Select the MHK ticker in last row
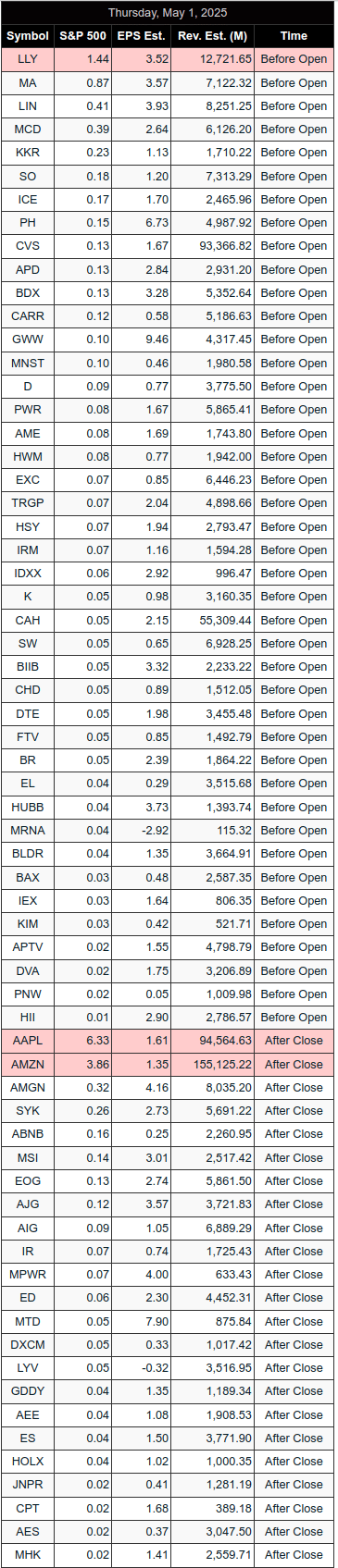 28,1555
